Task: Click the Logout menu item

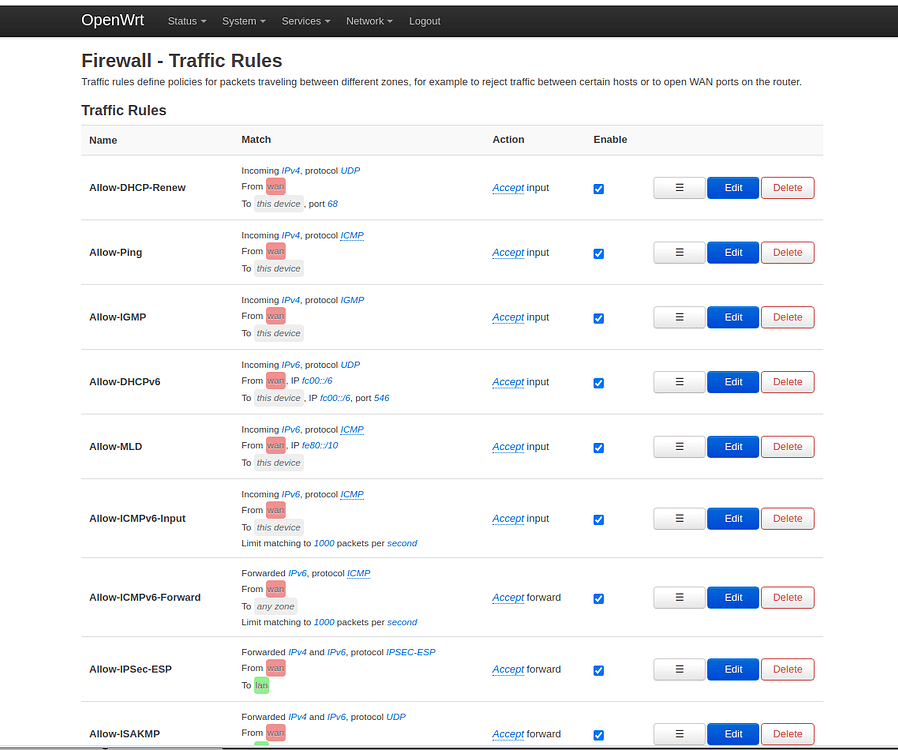Action: (424, 21)
